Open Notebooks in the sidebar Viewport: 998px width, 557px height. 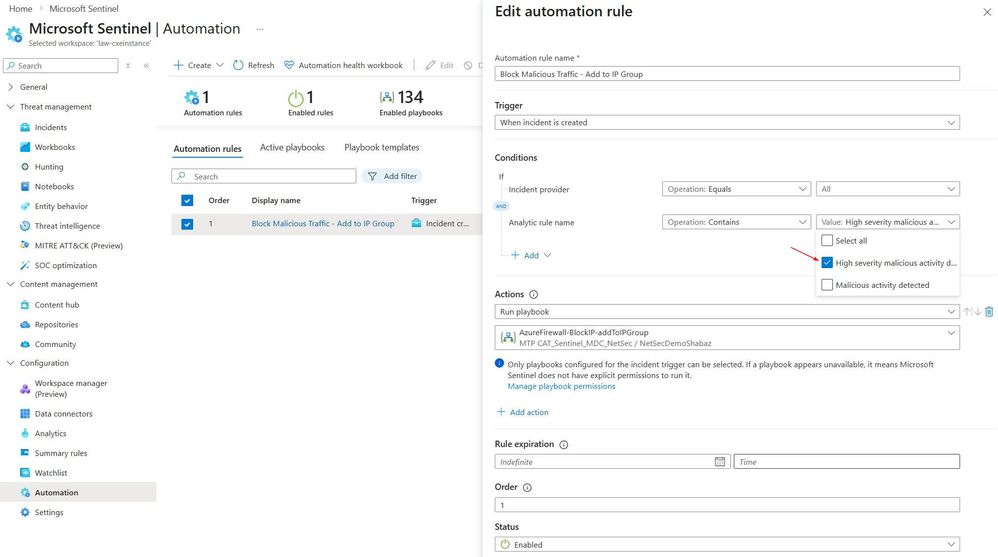(54, 187)
